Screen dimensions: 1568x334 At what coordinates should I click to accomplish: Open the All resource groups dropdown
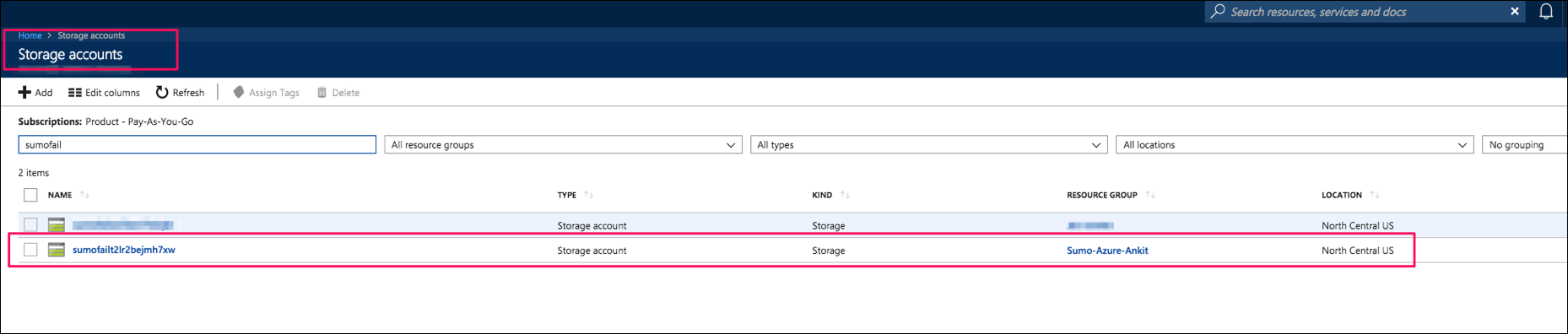tap(564, 145)
